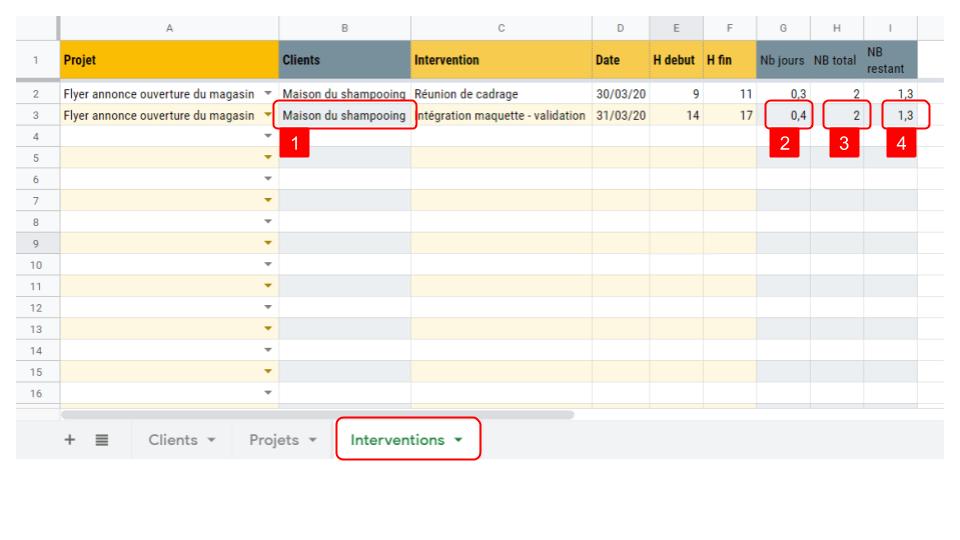
Task: Select Flyer annonce cell in row 2
Action: point(170,94)
